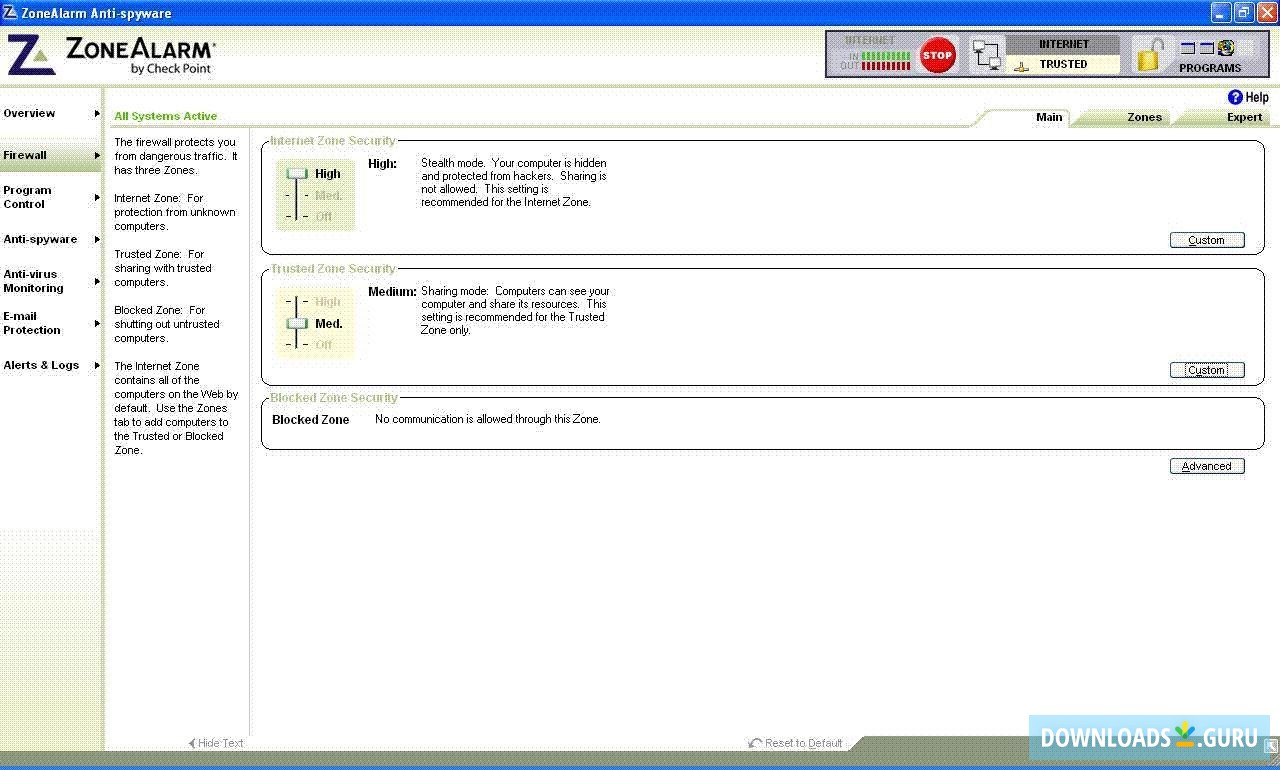Click the bold "Blocked Zone" label
This screenshot has height=770, width=1280.
(x=311, y=419)
